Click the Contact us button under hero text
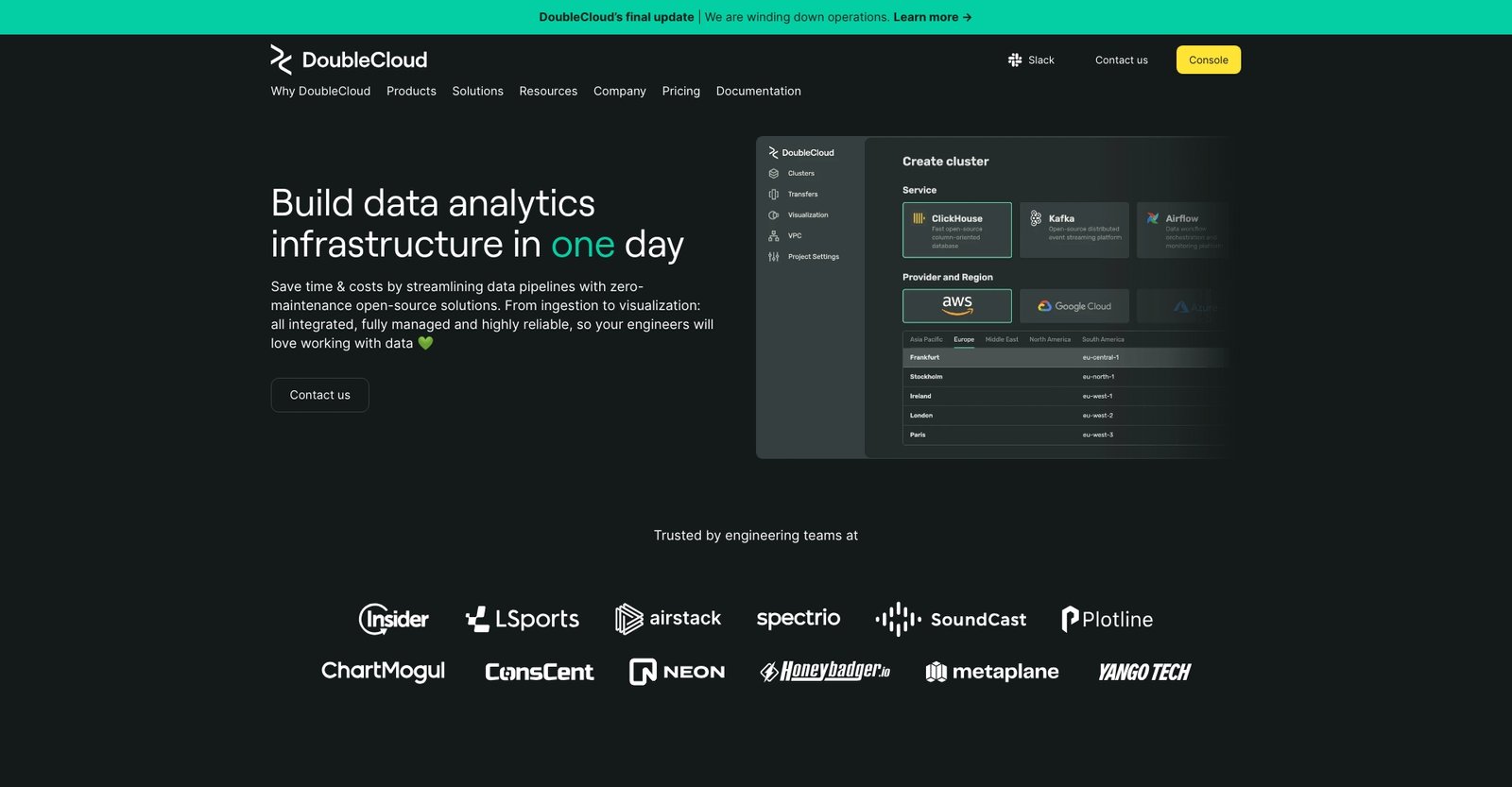 [x=319, y=395]
